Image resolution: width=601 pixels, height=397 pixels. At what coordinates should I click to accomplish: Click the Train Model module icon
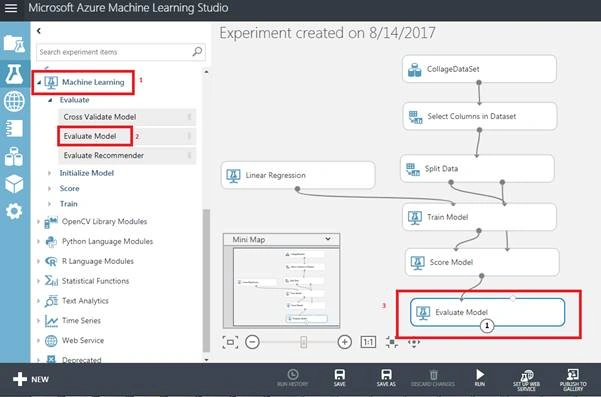point(415,217)
